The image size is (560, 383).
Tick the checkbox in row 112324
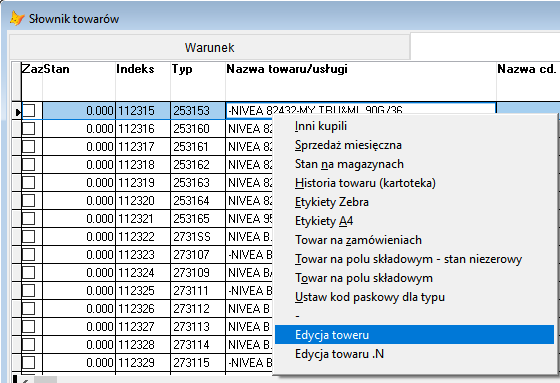(x=29, y=272)
